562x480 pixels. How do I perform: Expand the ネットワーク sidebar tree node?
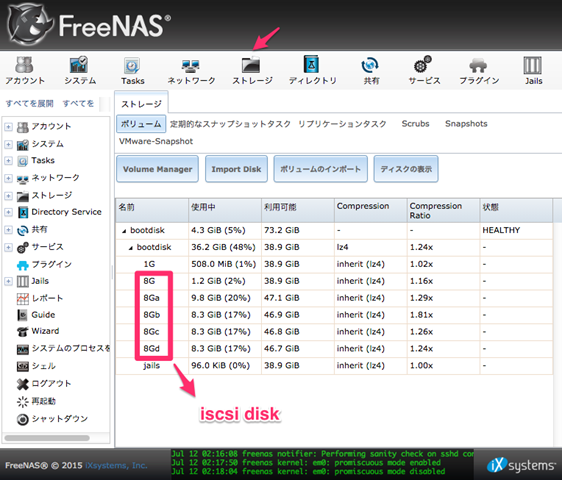pos(8,178)
